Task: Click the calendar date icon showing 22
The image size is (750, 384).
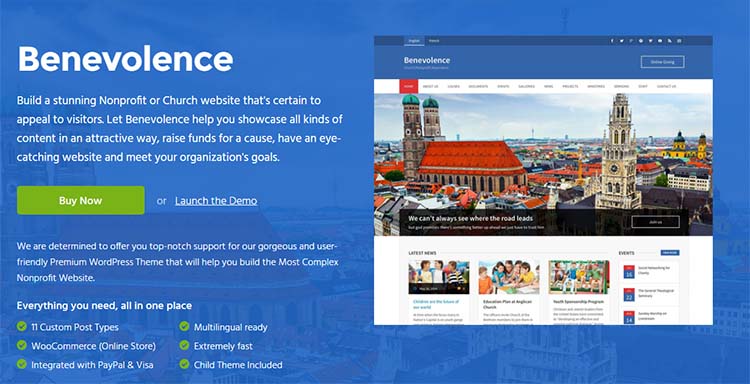Action: (629, 295)
